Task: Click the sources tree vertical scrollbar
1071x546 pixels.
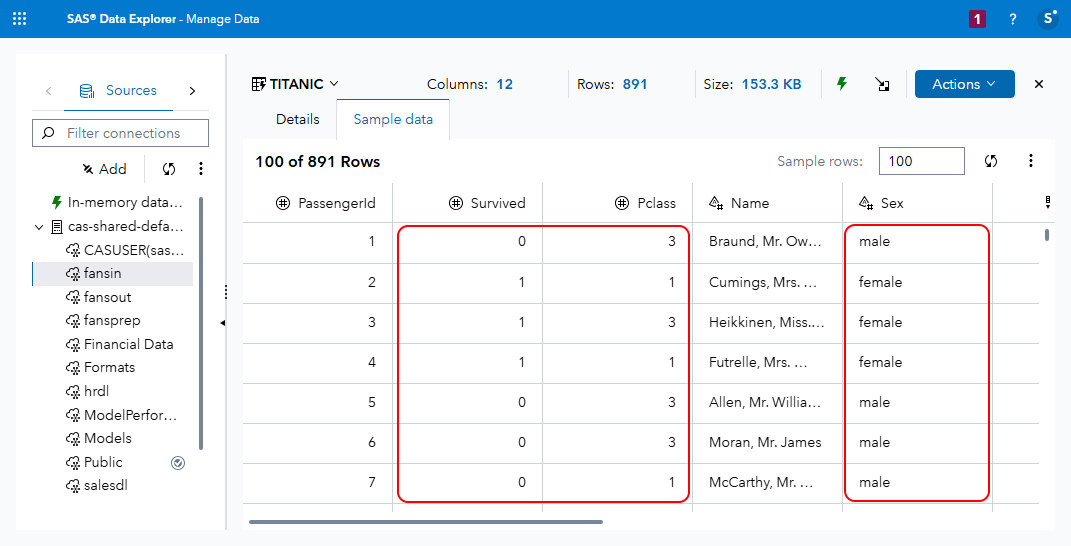Action: 201,323
